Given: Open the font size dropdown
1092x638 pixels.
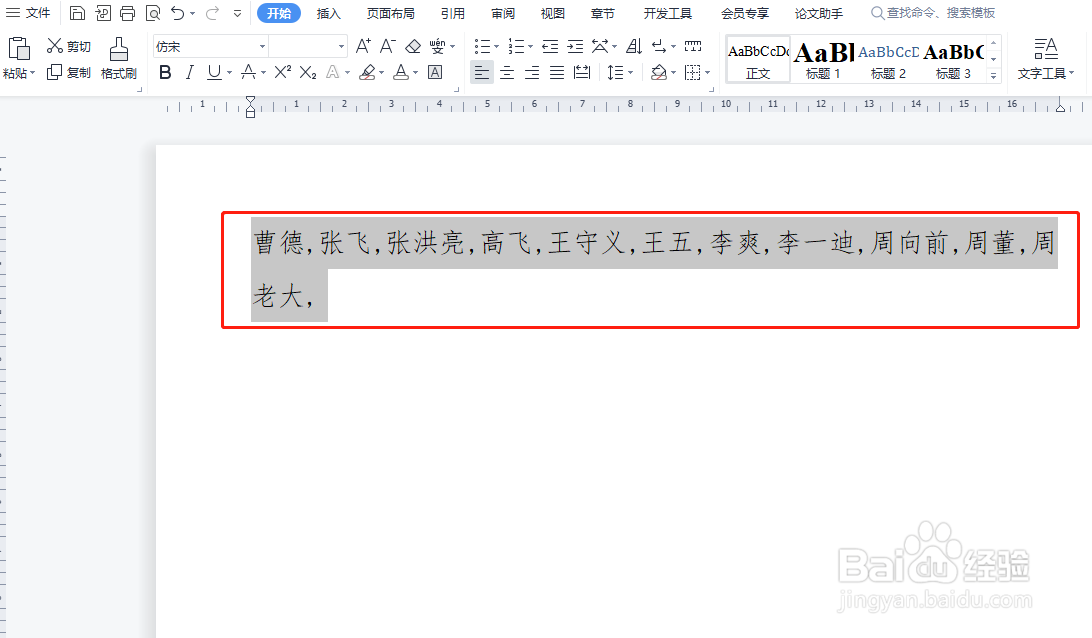Looking at the screenshot, I should (341, 47).
